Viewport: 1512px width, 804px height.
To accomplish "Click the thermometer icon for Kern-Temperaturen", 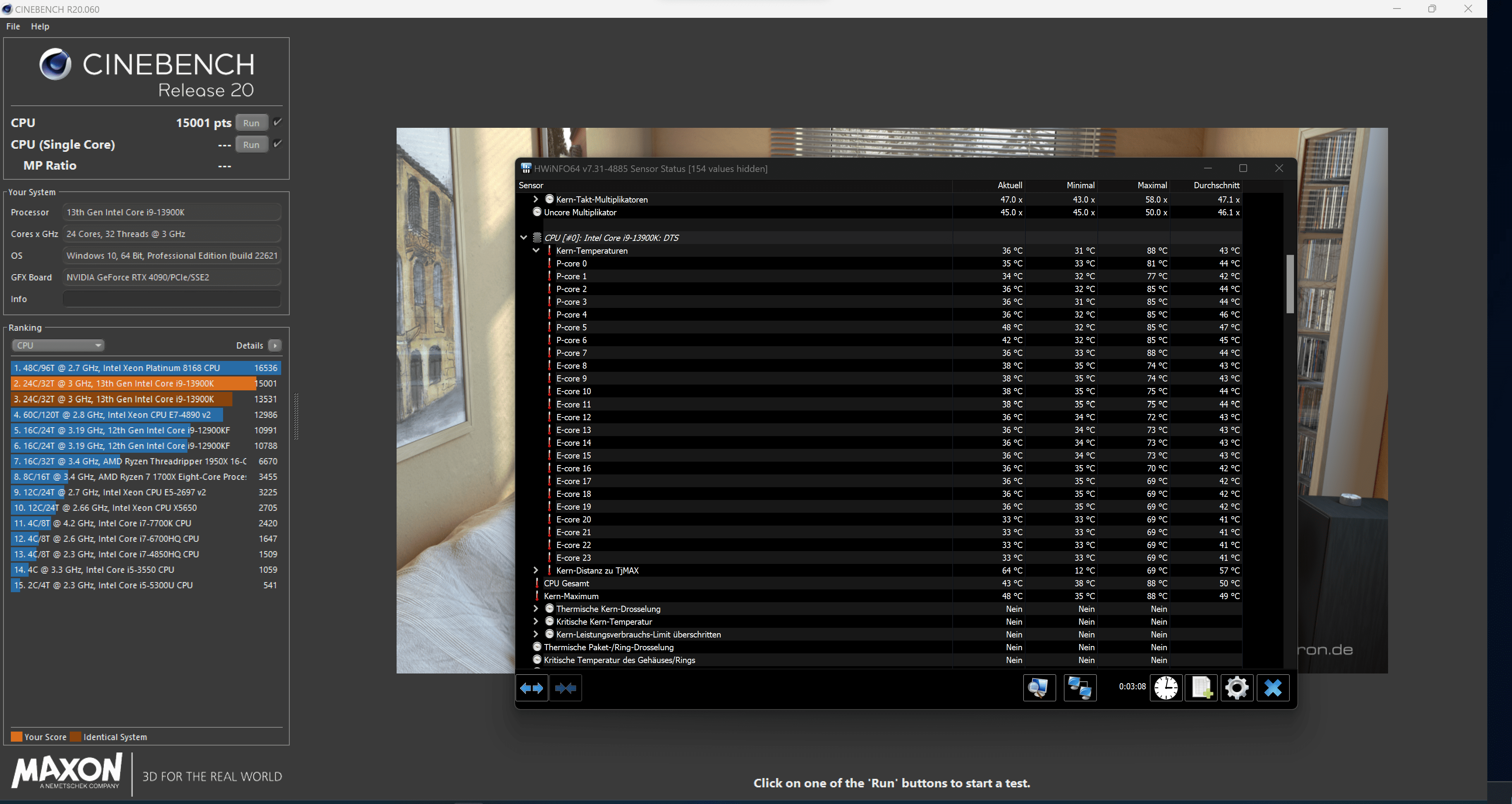I will pos(550,251).
